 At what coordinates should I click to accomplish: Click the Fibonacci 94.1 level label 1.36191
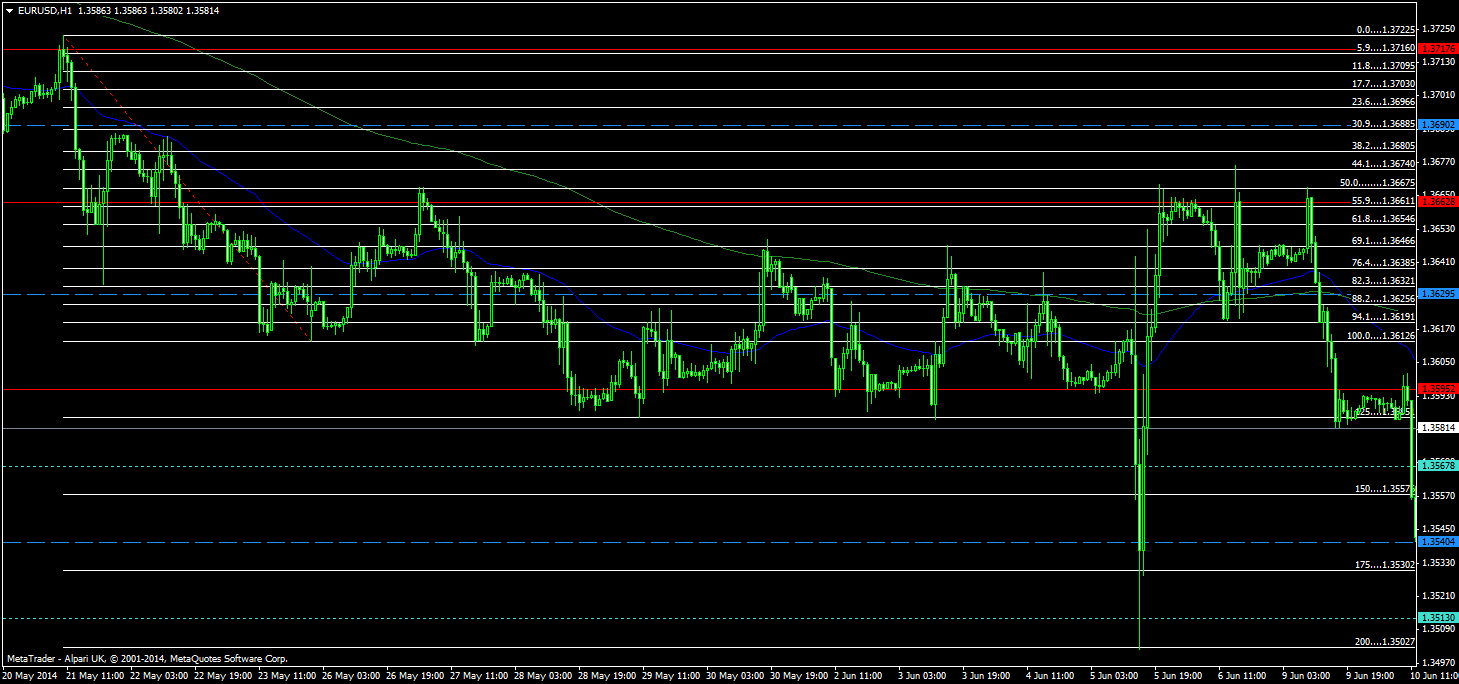click(x=1383, y=317)
